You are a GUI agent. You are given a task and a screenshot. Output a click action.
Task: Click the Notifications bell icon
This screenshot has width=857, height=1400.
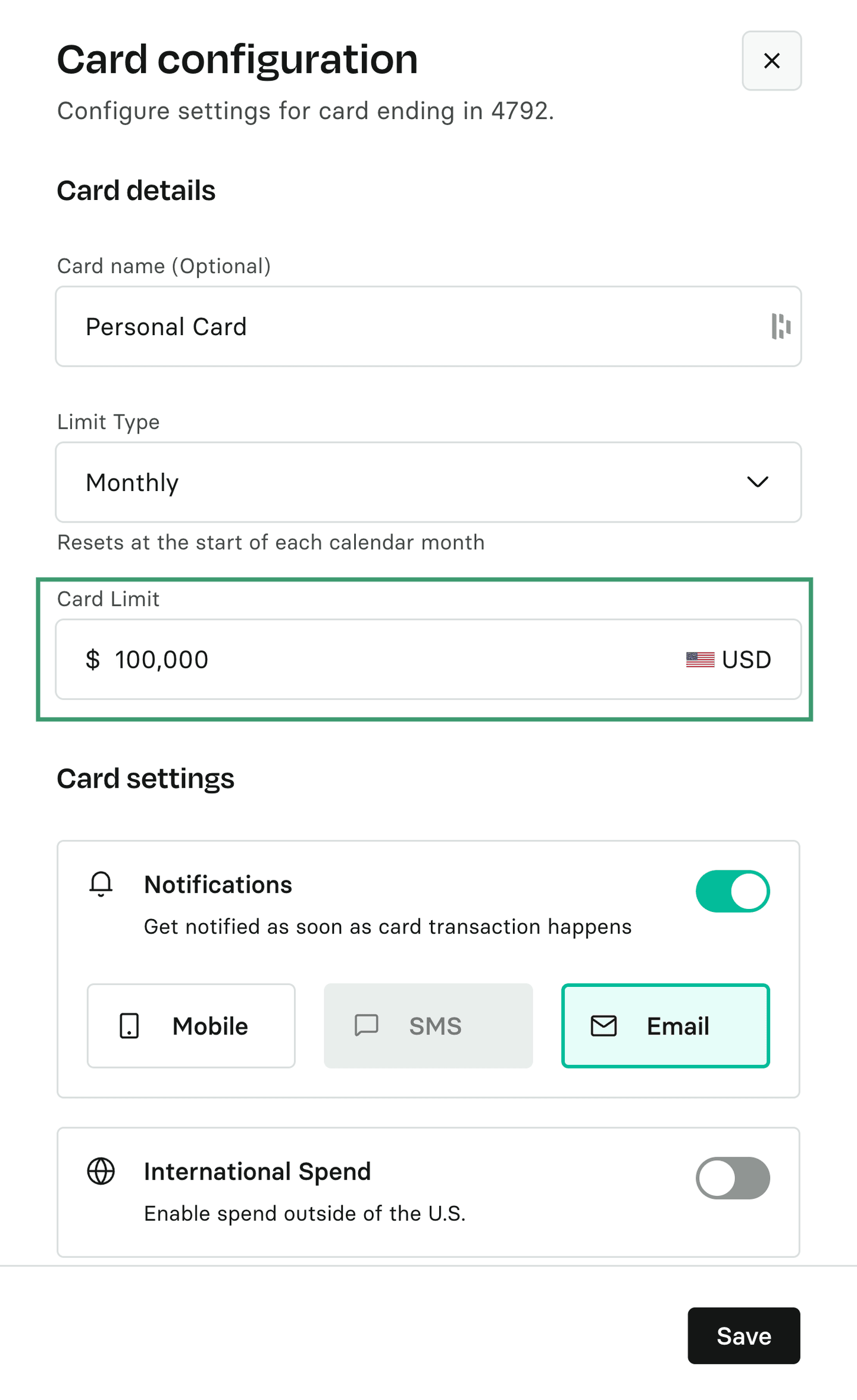pyautogui.click(x=101, y=884)
